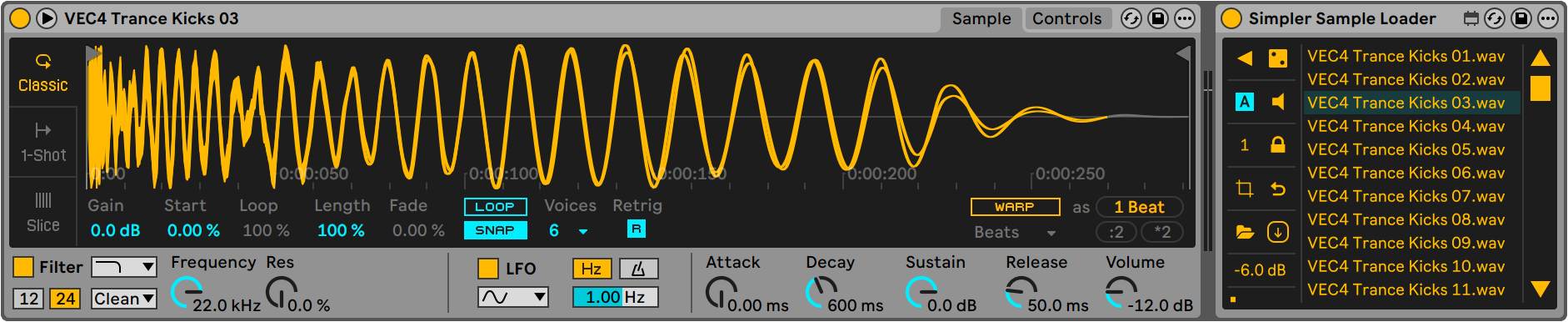This screenshot has height=322, width=1568.
Task: Select VEC4 Trance Kicks 07.wav
Action: point(1411,196)
